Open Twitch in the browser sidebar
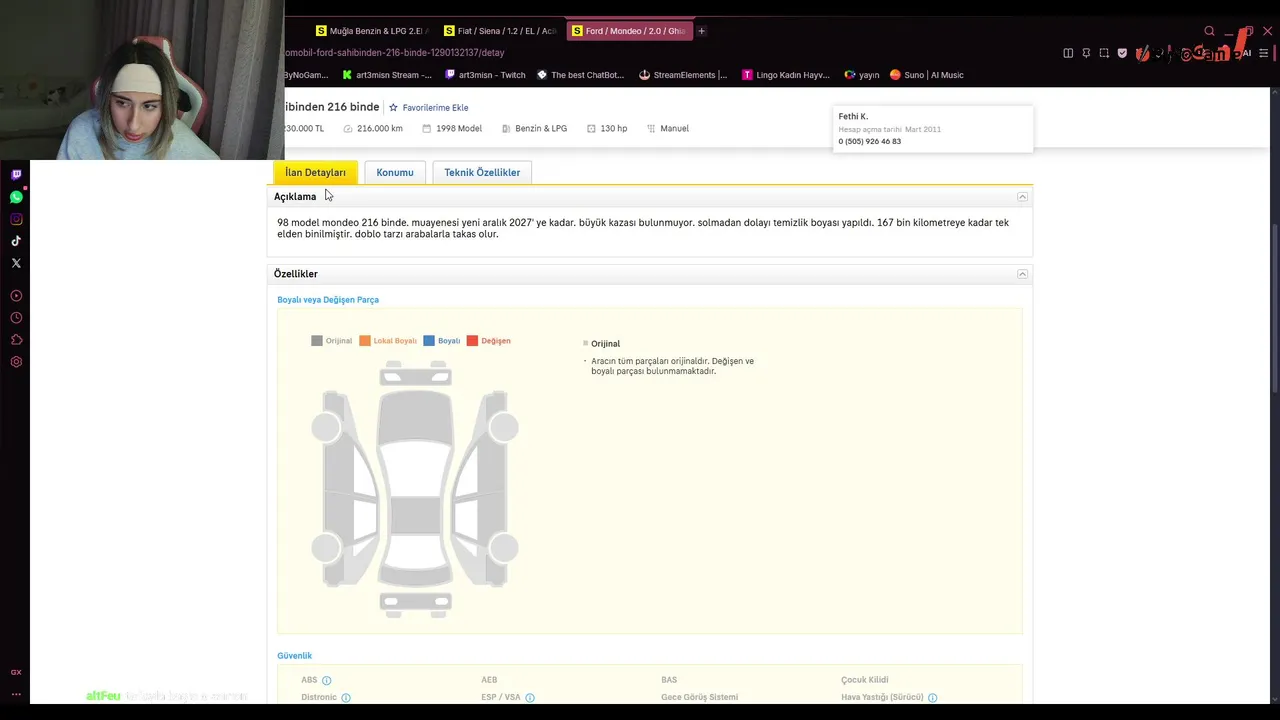This screenshot has width=1280, height=720. point(16,175)
